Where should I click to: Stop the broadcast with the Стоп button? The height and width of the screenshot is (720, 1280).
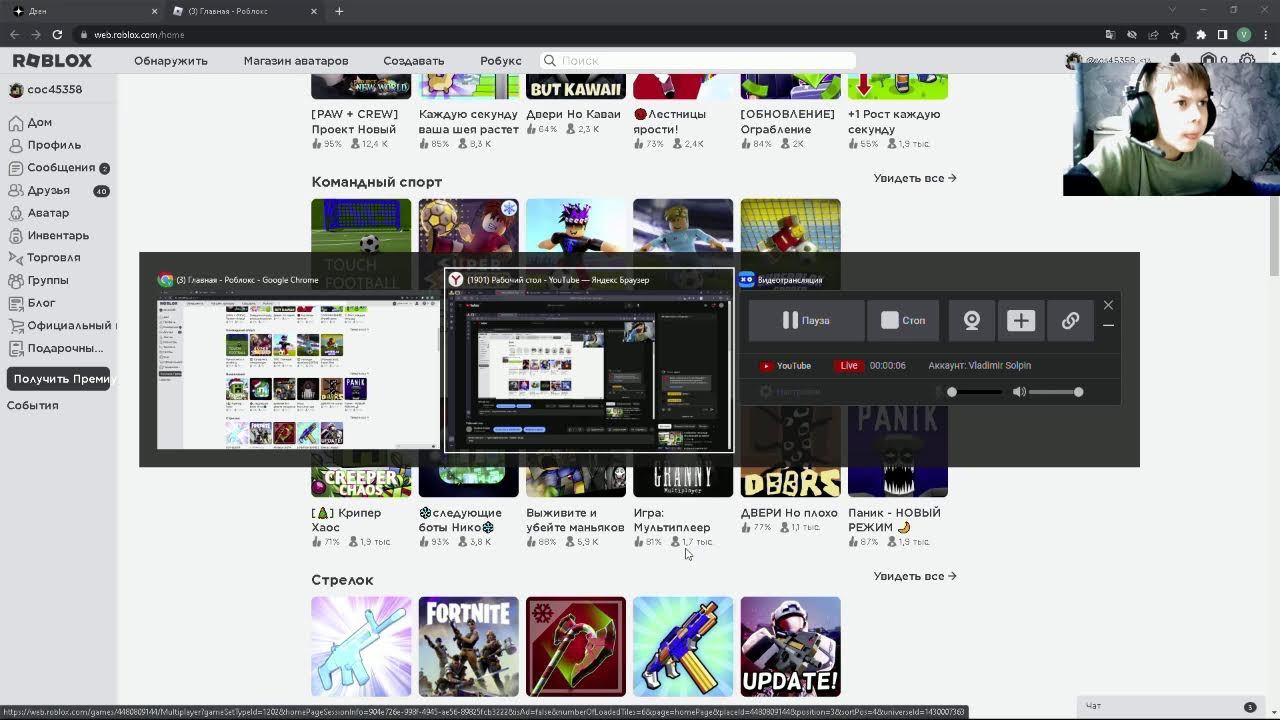click(x=903, y=320)
